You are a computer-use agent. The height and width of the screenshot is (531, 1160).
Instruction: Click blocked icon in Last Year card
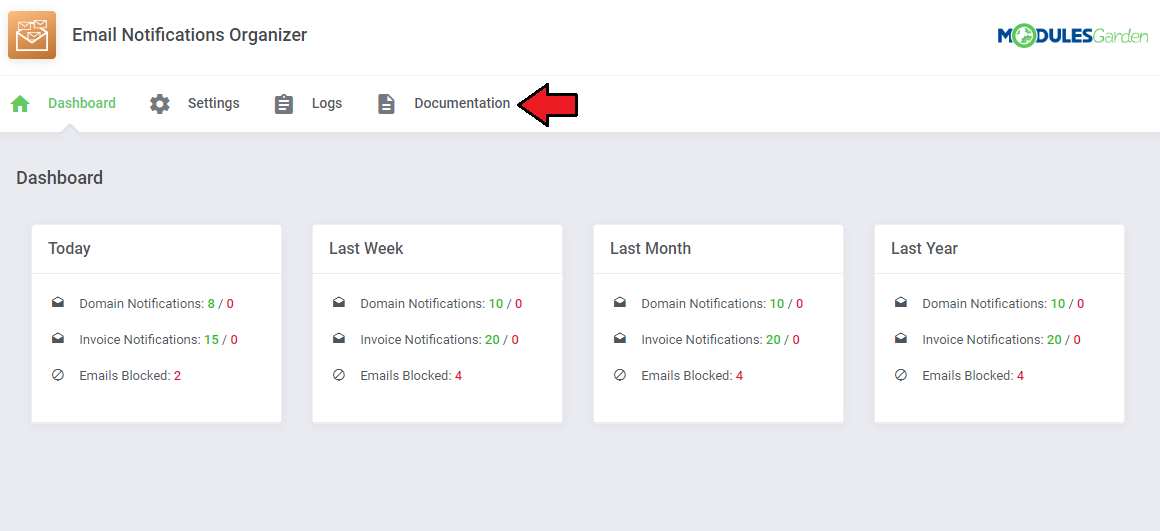pyautogui.click(x=901, y=375)
